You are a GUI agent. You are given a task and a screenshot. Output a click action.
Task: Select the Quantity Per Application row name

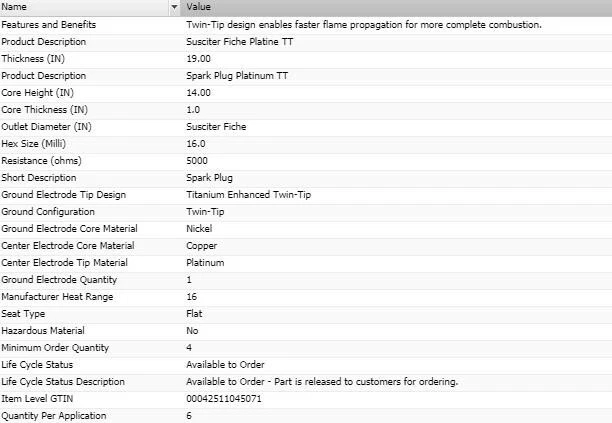(54, 416)
